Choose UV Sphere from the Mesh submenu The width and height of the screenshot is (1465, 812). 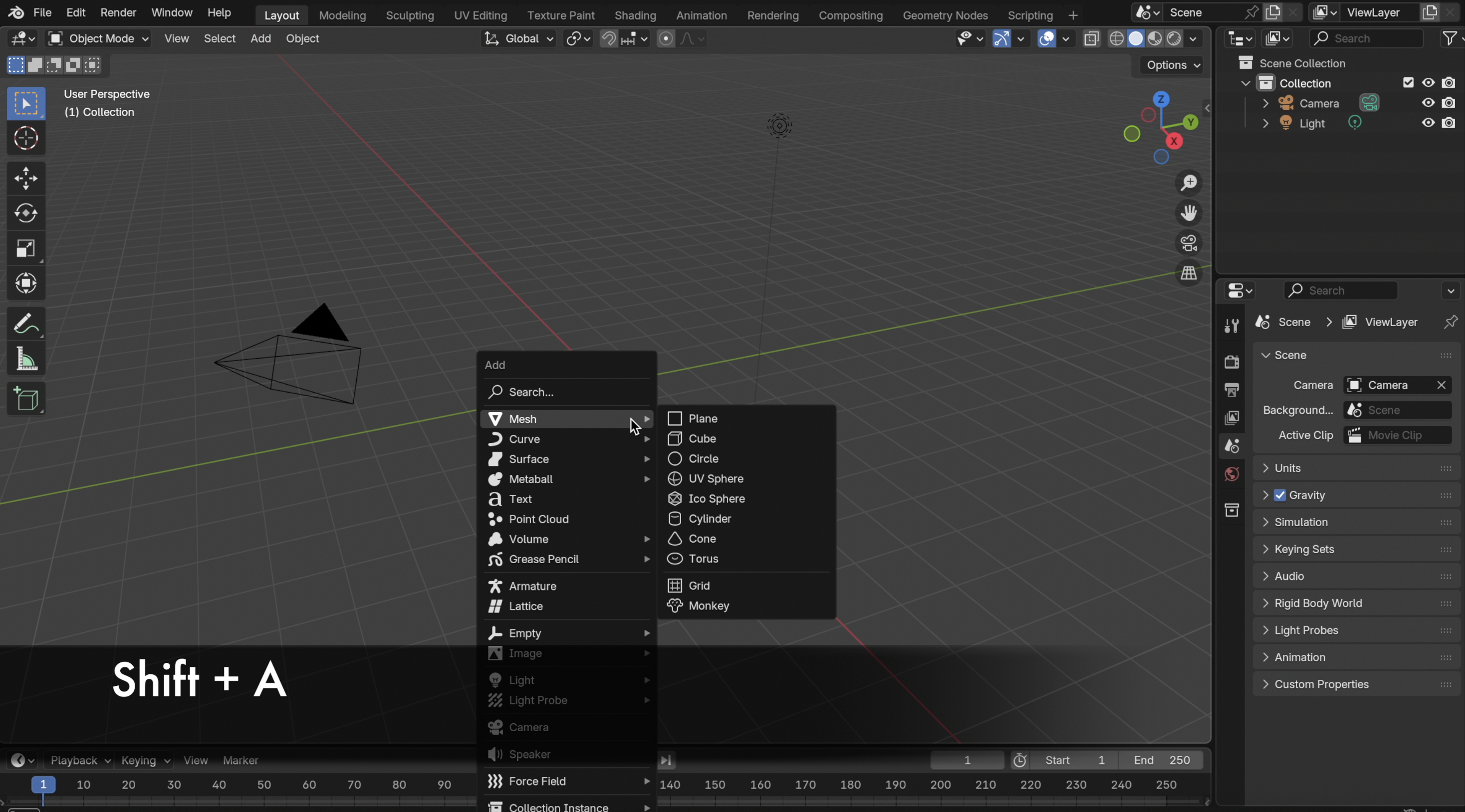point(716,479)
